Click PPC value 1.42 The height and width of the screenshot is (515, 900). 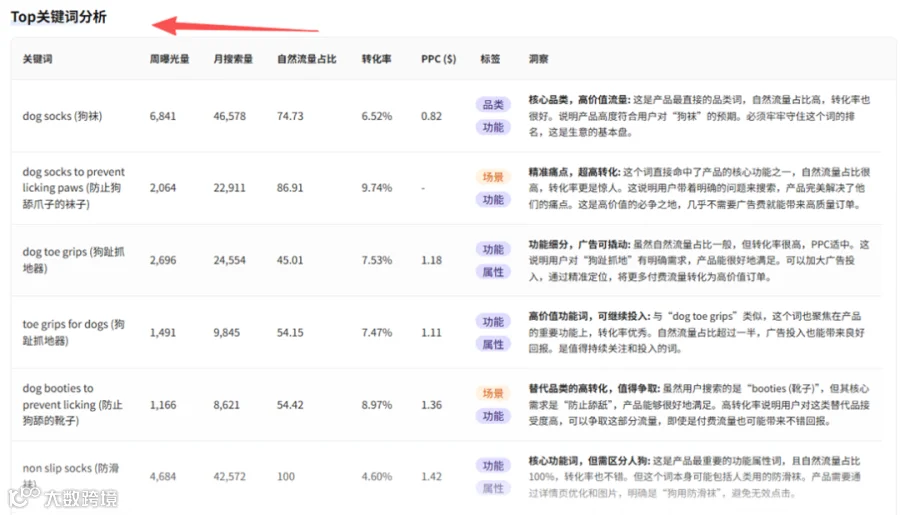point(431,477)
